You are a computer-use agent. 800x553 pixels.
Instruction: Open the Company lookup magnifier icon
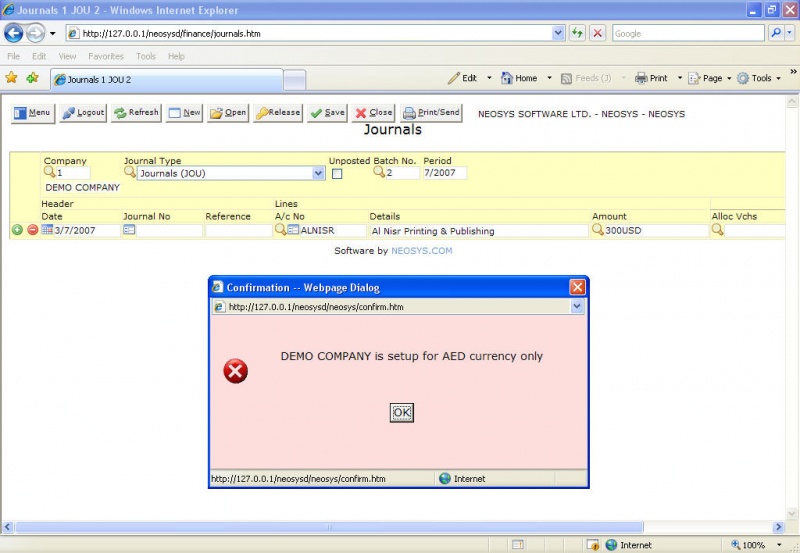(49, 172)
